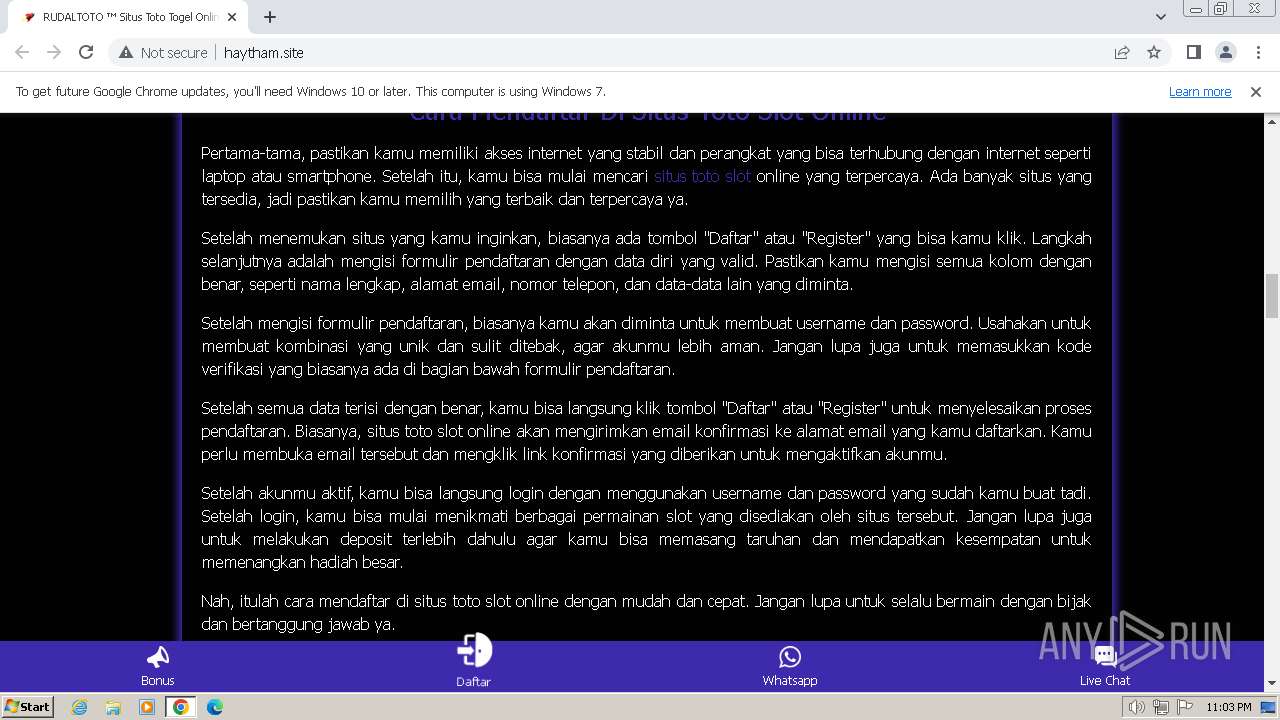
Task: Click the network tray icon
Action: click(1161, 707)
